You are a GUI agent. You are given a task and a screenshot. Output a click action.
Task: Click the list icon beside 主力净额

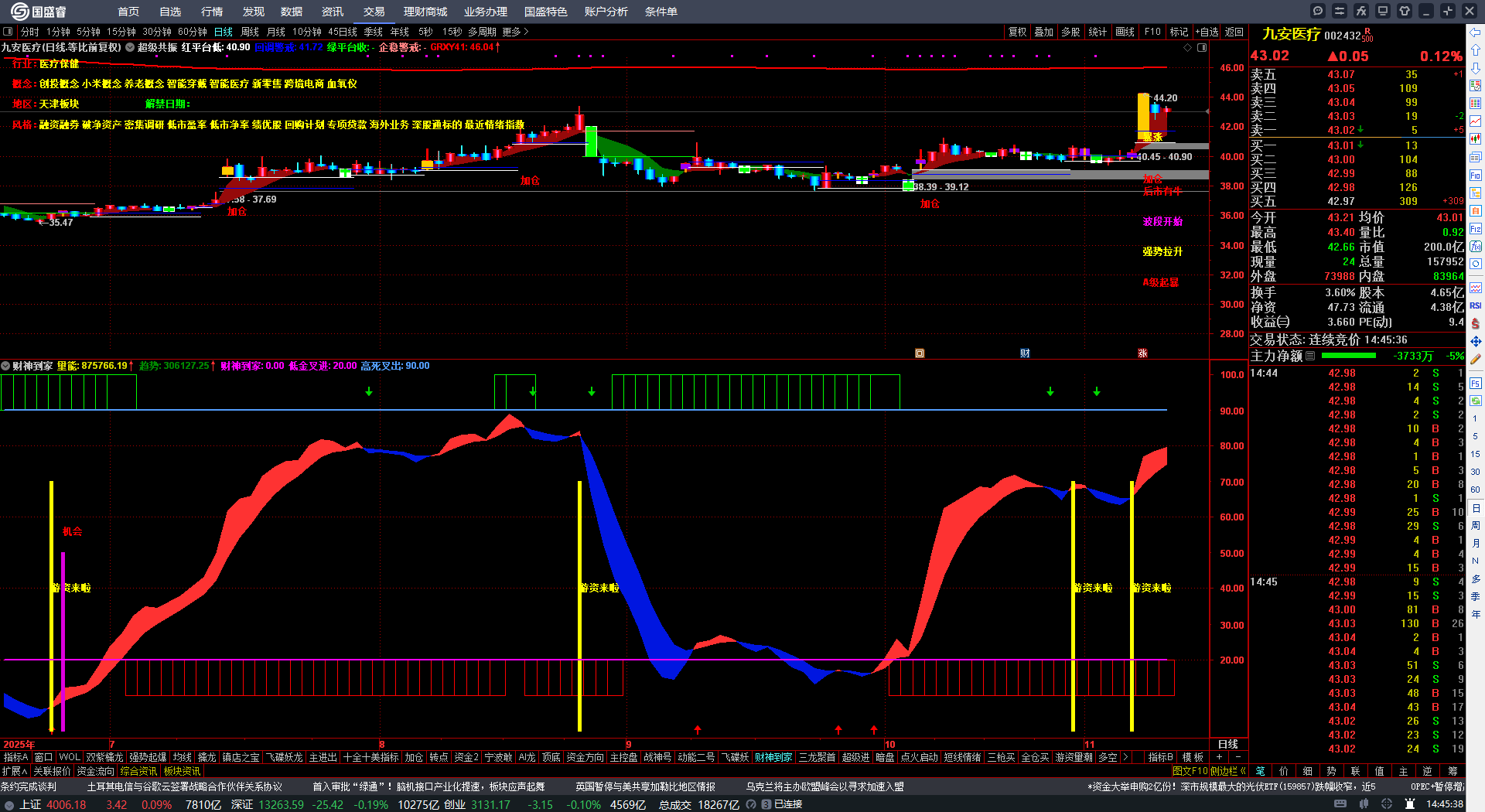tap(1310, 356)
